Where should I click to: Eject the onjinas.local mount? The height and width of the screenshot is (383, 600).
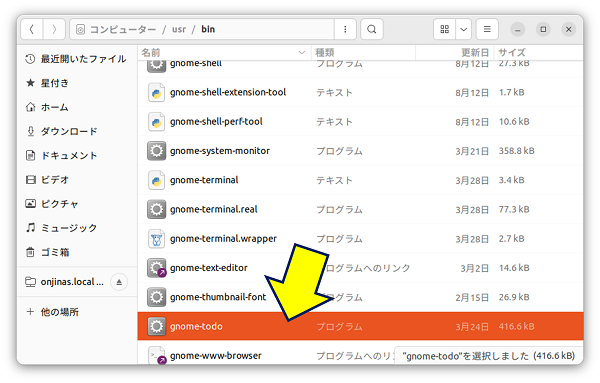(119, 282)
